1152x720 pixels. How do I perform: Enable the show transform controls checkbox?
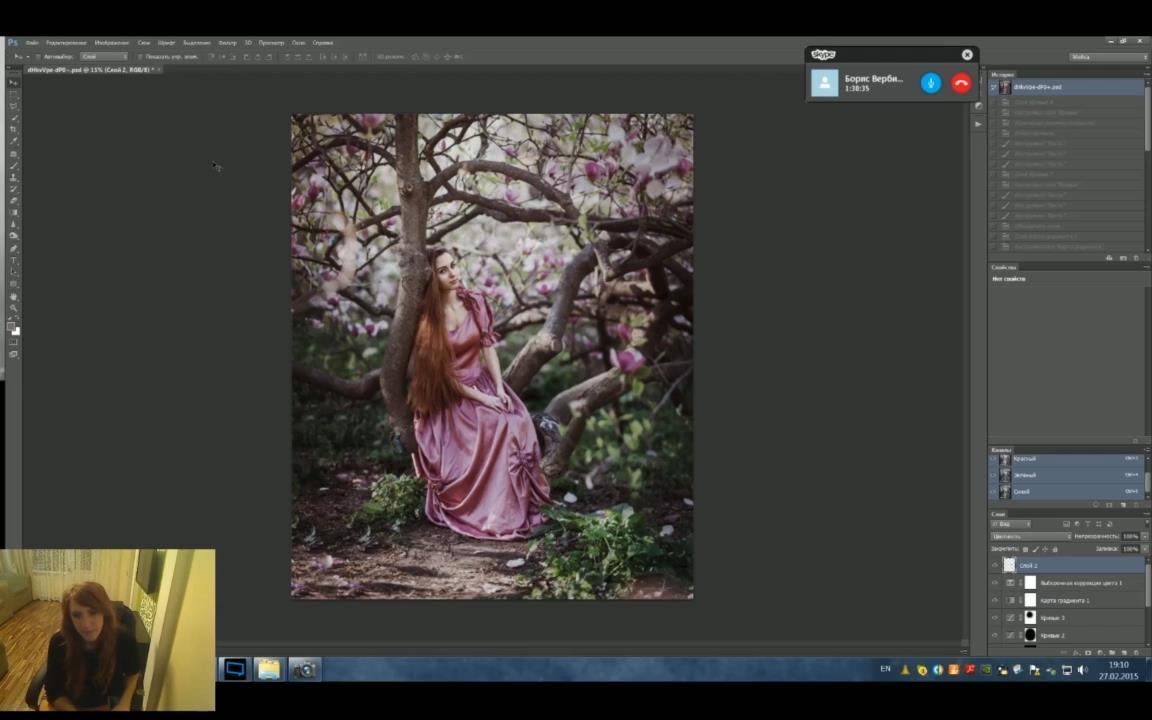coord(140,57)
